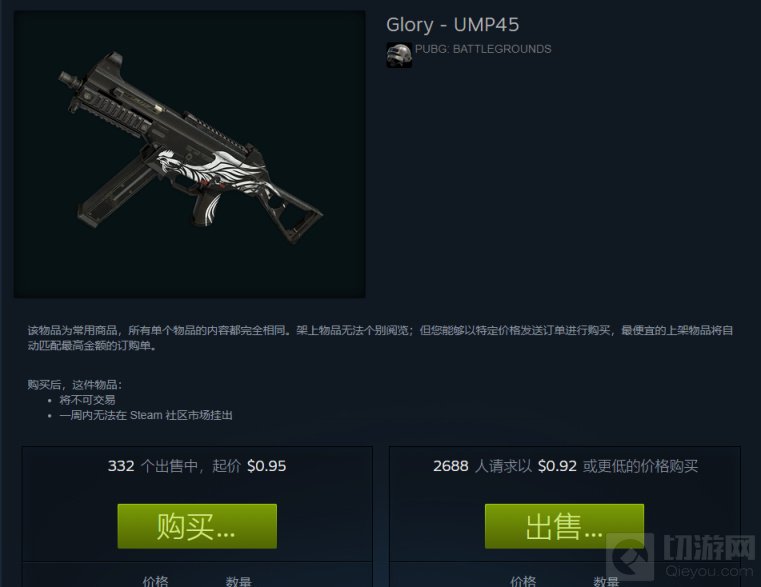Click the 332 个出售中 listings count
This screenshot has height=587, width=761.
(x=153, y=466)
